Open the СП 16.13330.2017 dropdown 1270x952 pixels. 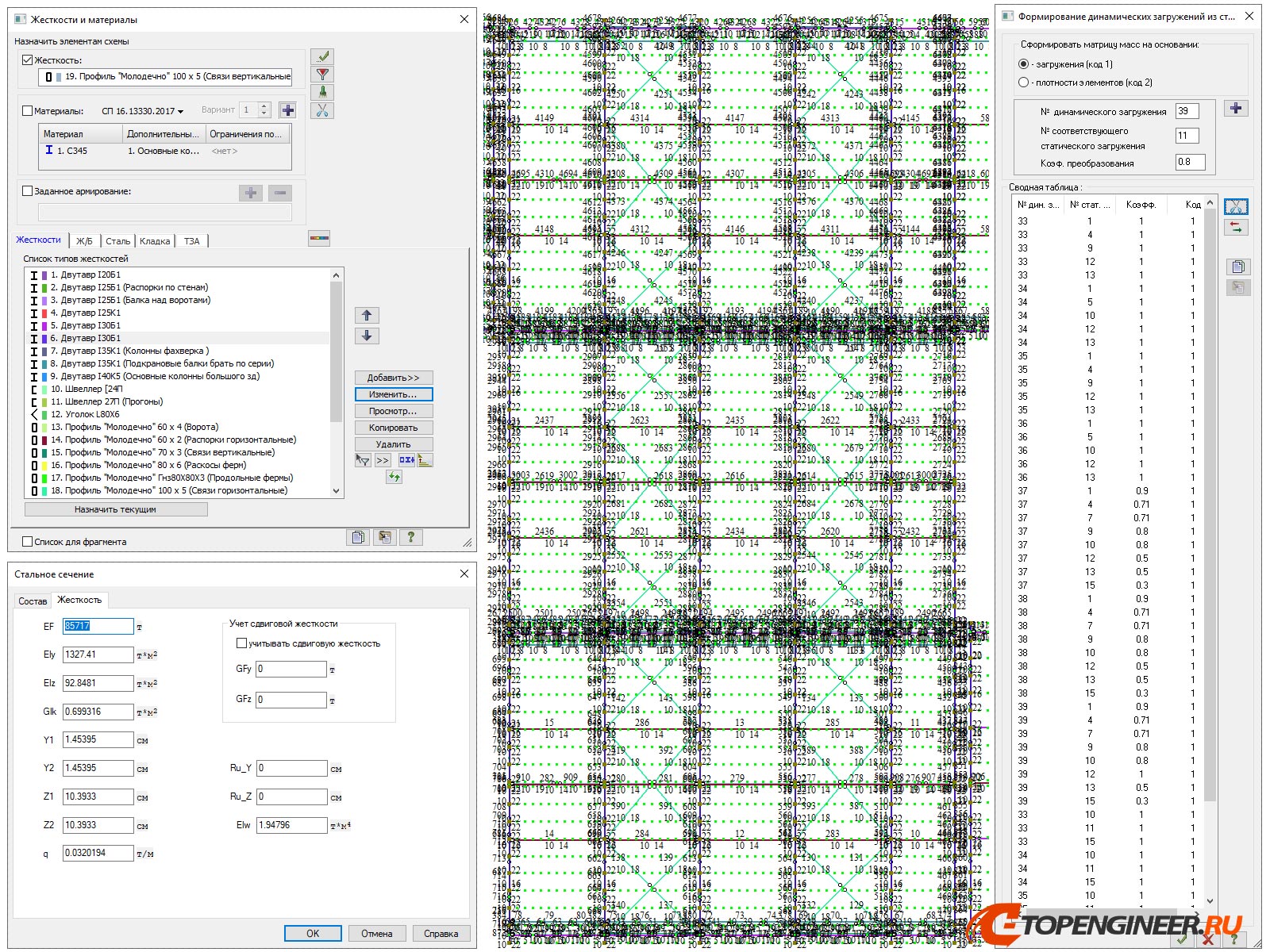point(143,111)
